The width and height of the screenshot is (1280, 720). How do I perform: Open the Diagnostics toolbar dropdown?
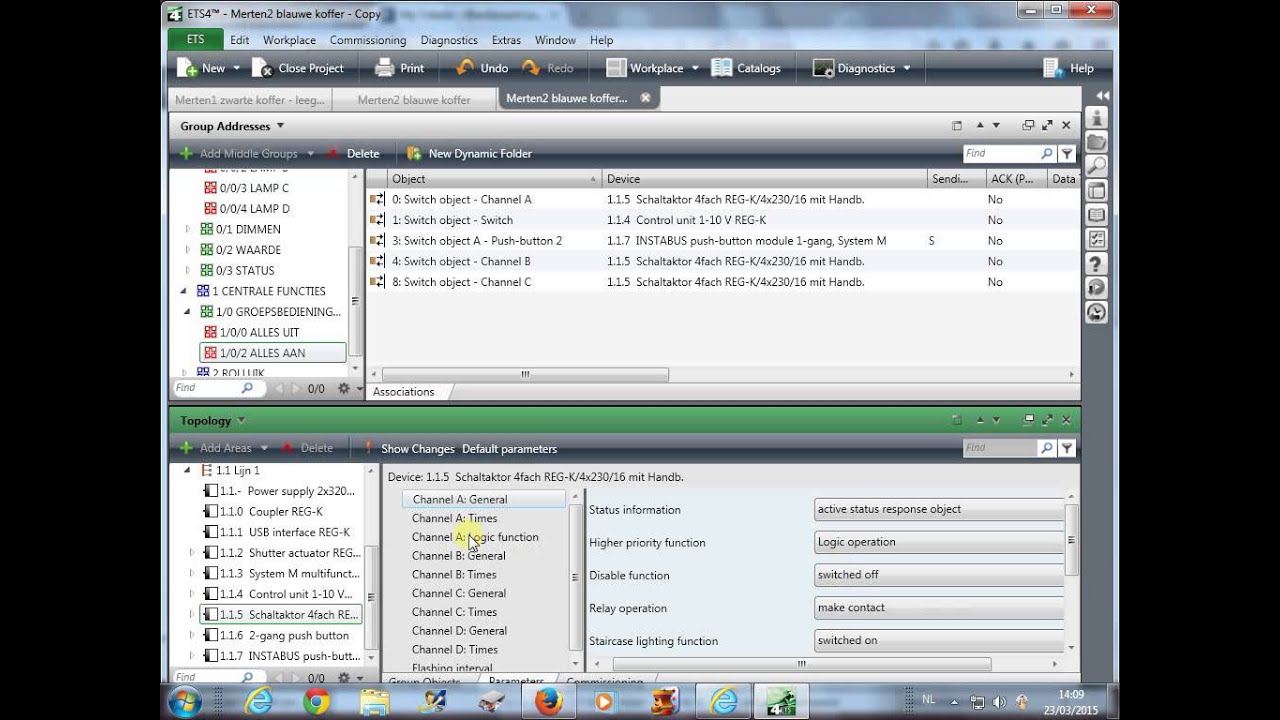907,68
